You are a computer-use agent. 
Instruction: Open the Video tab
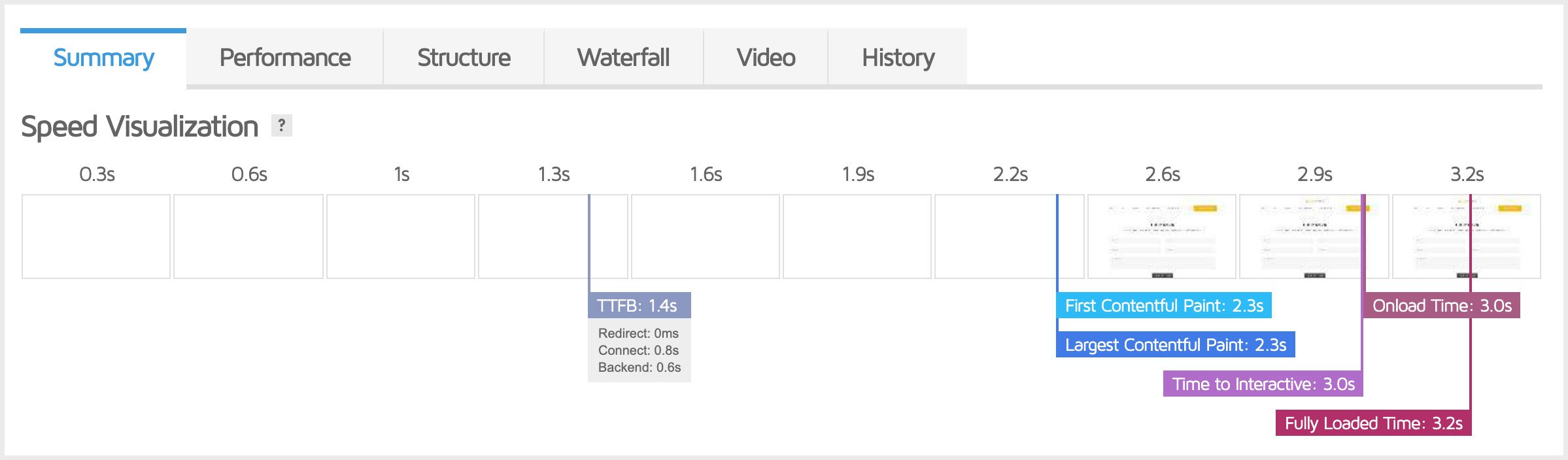[766, 57]
